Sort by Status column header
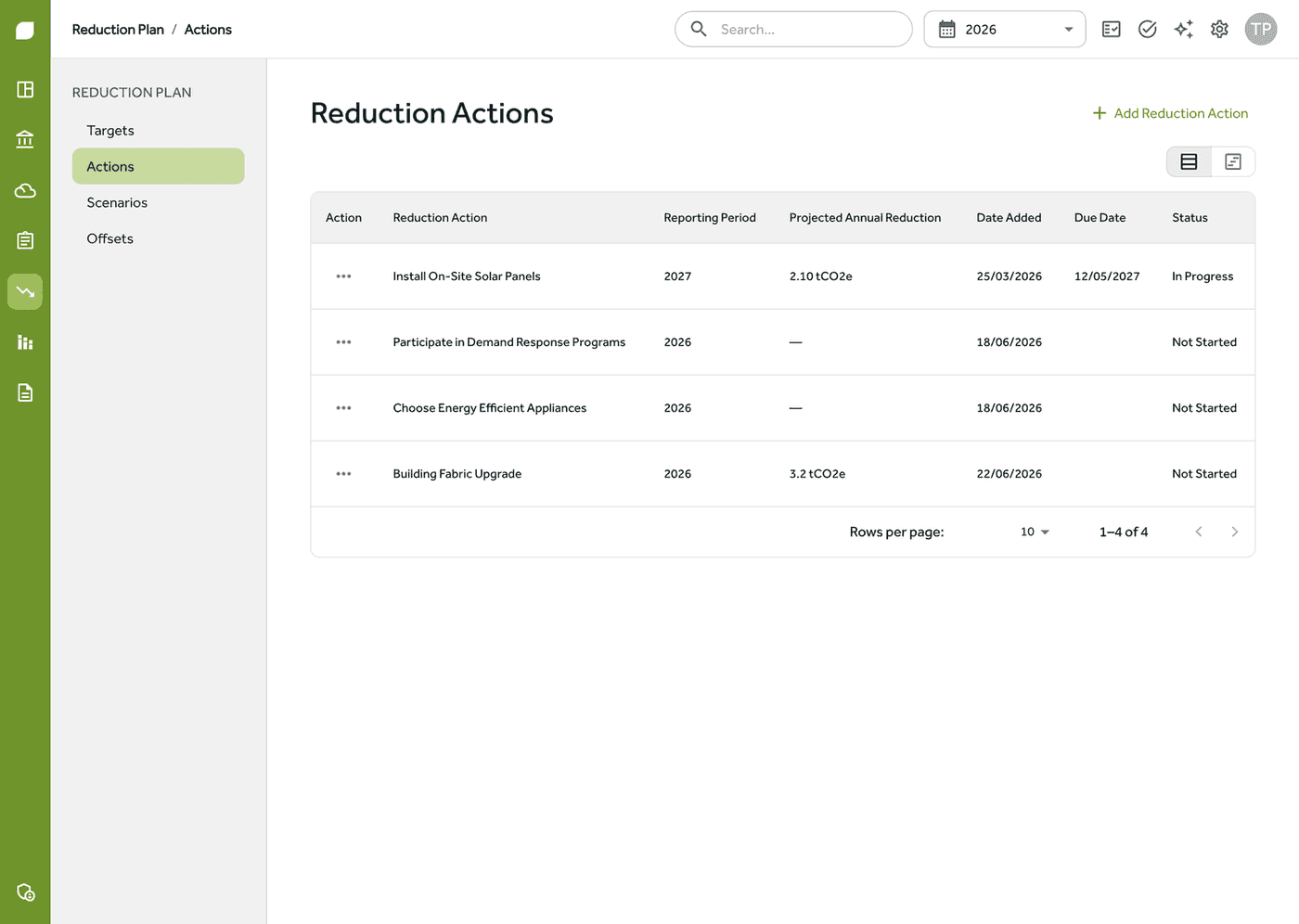 (1190, 218)
